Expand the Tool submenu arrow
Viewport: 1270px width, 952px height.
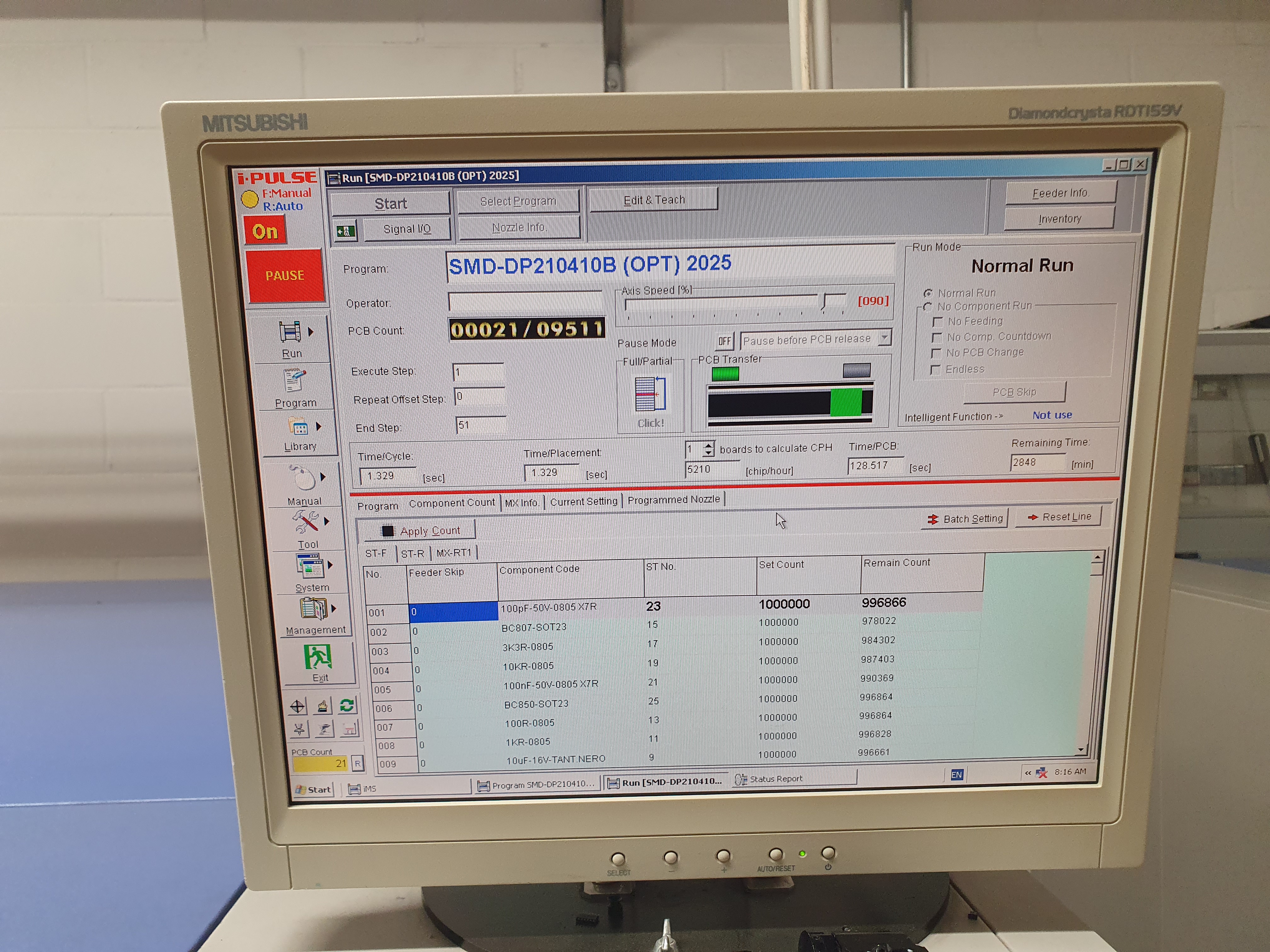click(326, 521)
